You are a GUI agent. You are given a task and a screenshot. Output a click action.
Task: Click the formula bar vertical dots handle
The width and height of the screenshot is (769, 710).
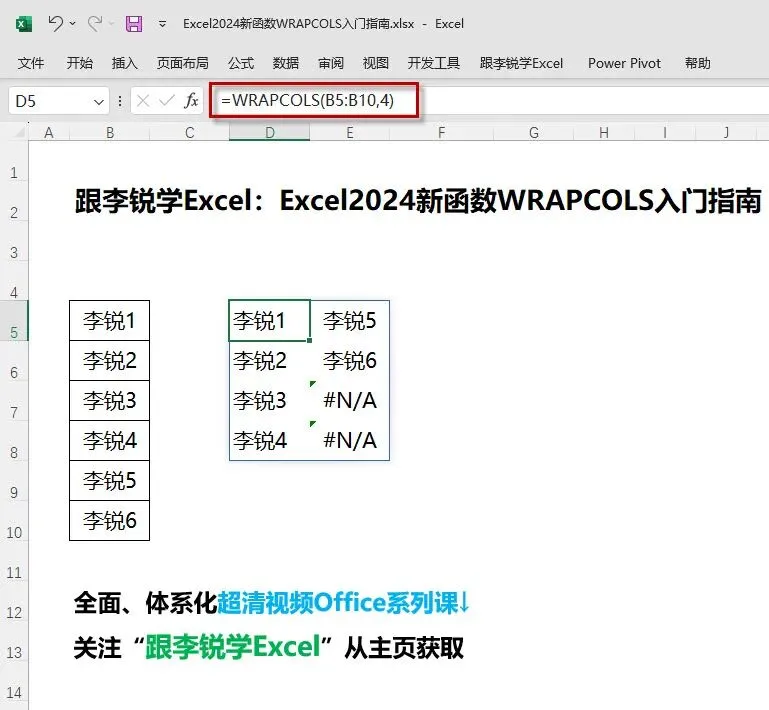coord(120,101)
